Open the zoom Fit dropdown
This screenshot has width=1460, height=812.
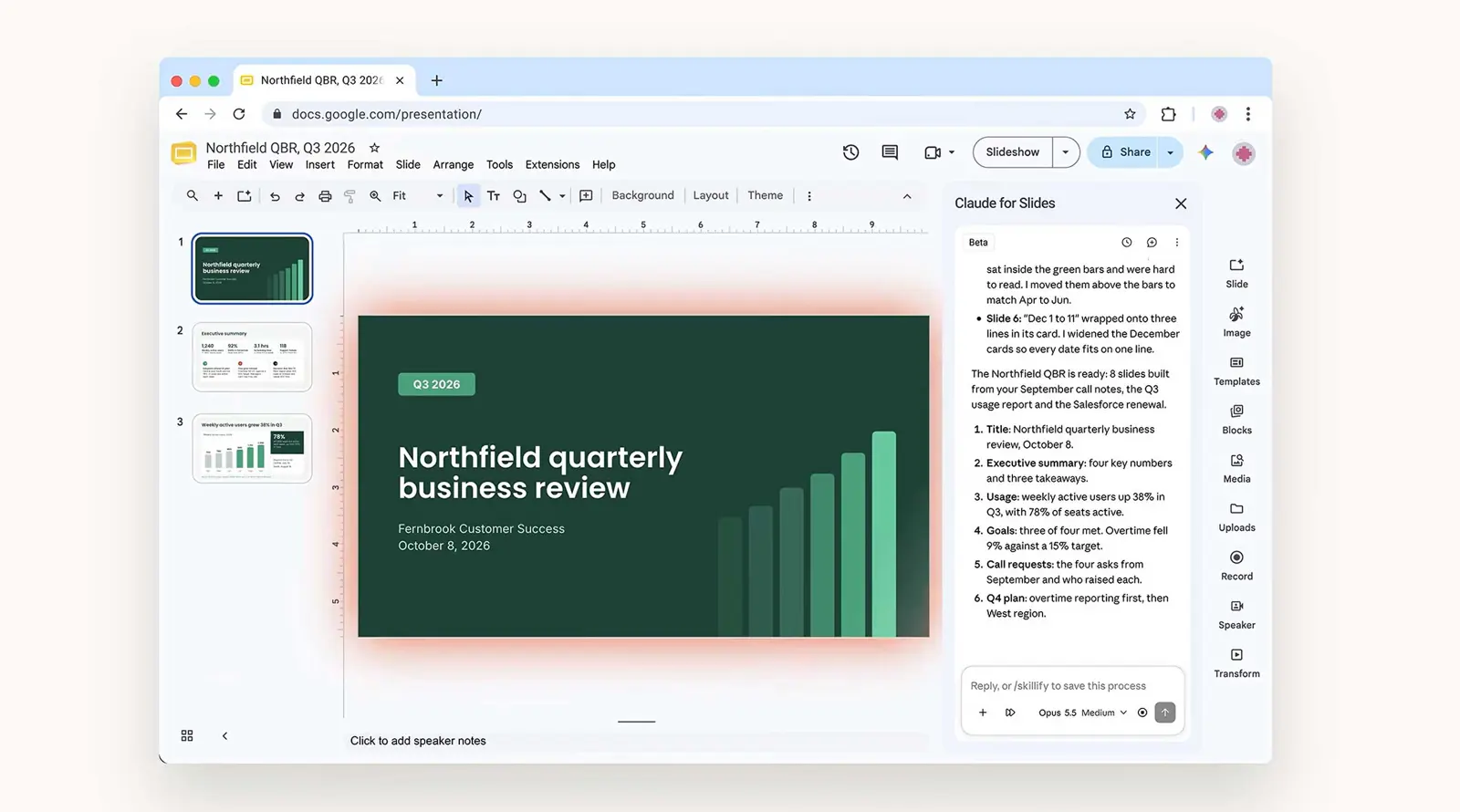click(x=418, y=196)
